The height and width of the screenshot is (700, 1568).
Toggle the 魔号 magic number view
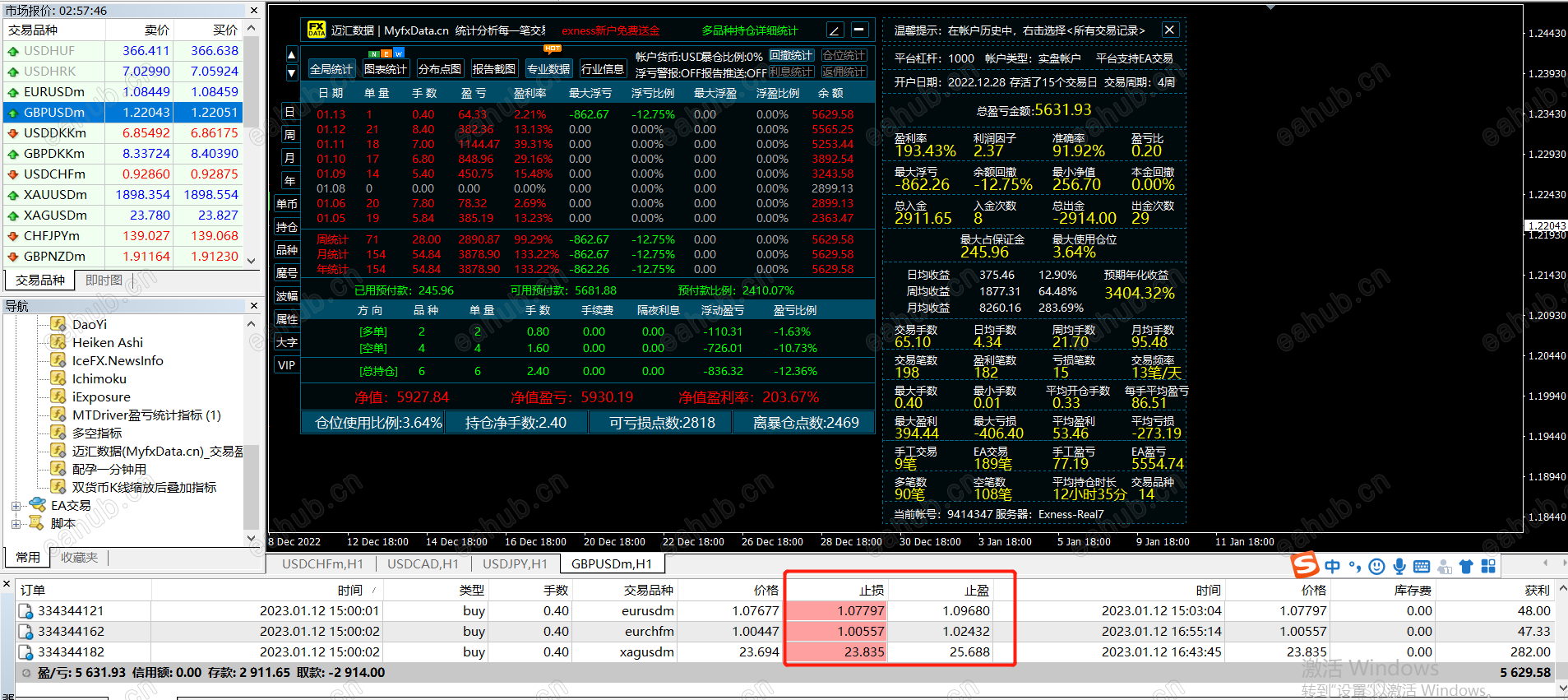[287, 273]
